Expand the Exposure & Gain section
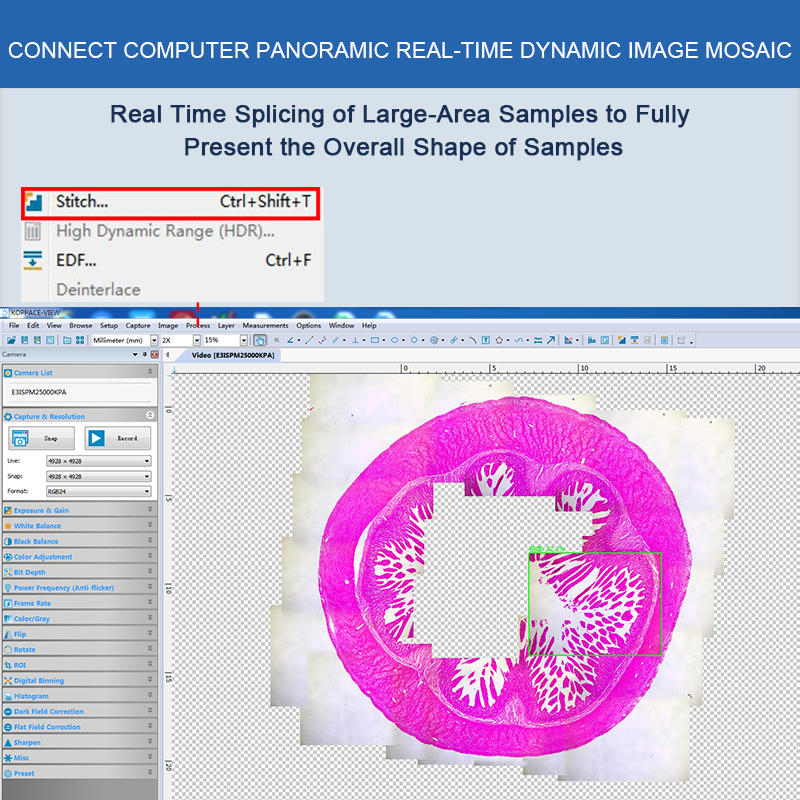800x800 pixels. [78, 510]
